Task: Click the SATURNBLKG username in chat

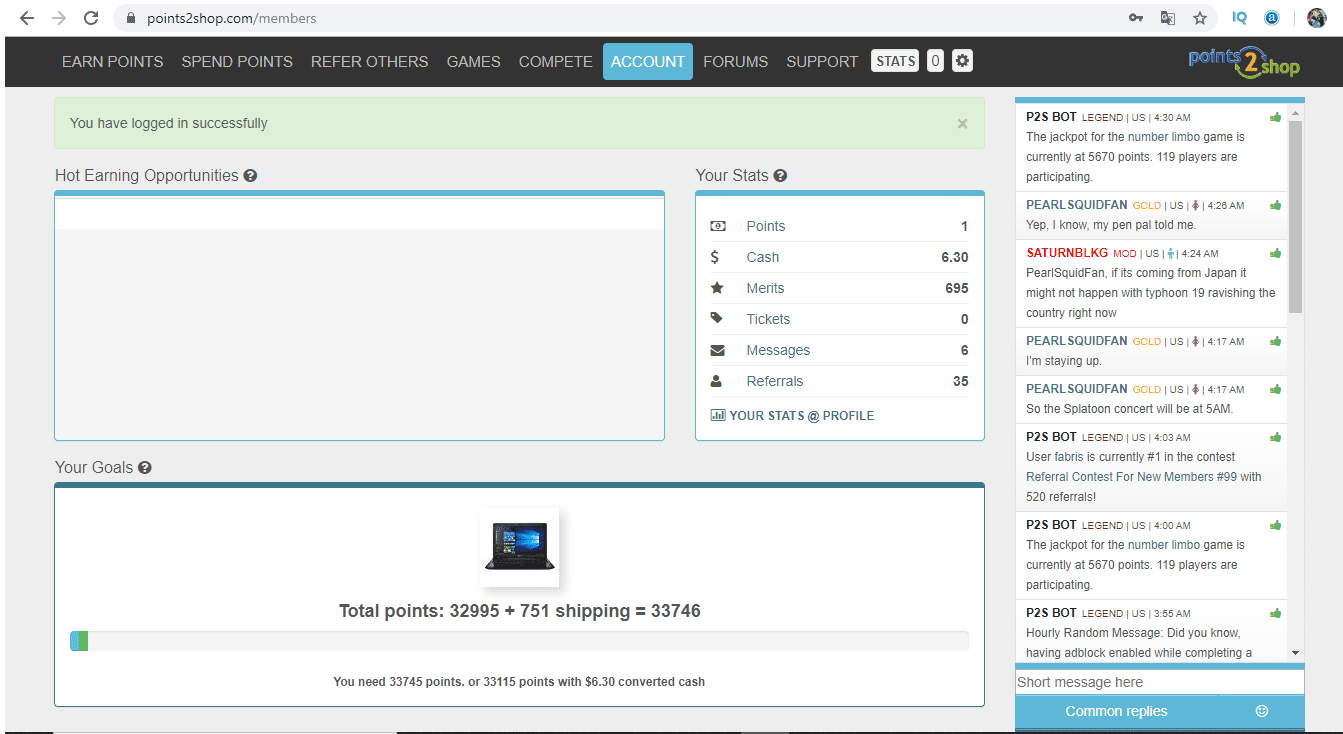Action: click(x=1067, y=253)
